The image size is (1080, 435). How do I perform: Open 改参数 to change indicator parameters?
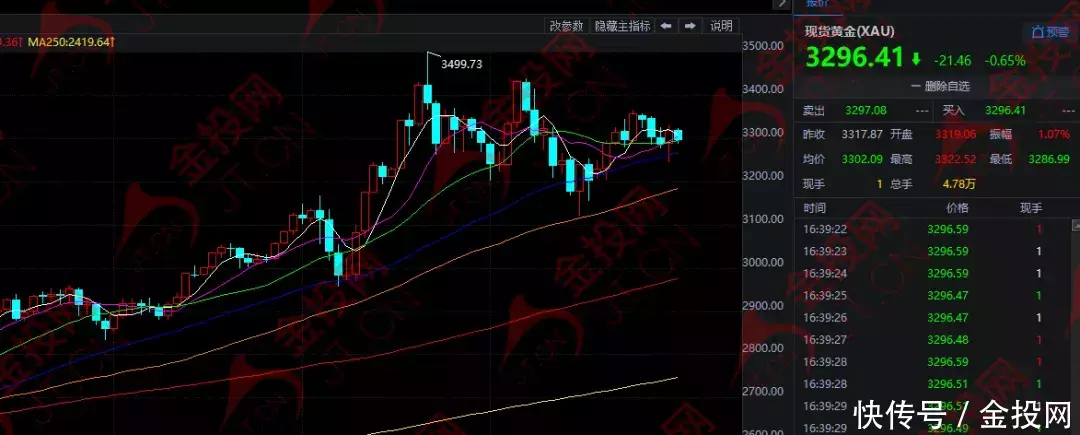[567, 26]
